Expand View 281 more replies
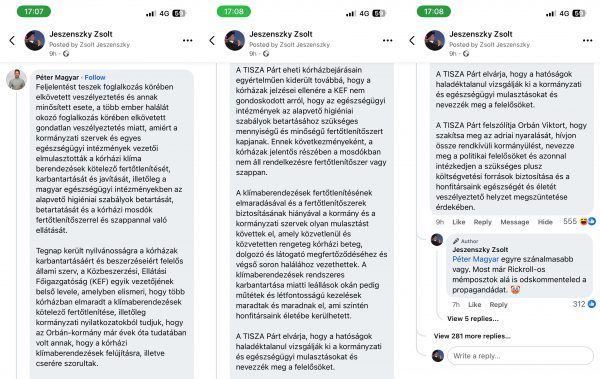Screen dimensions: 600x379 point(472,336)
